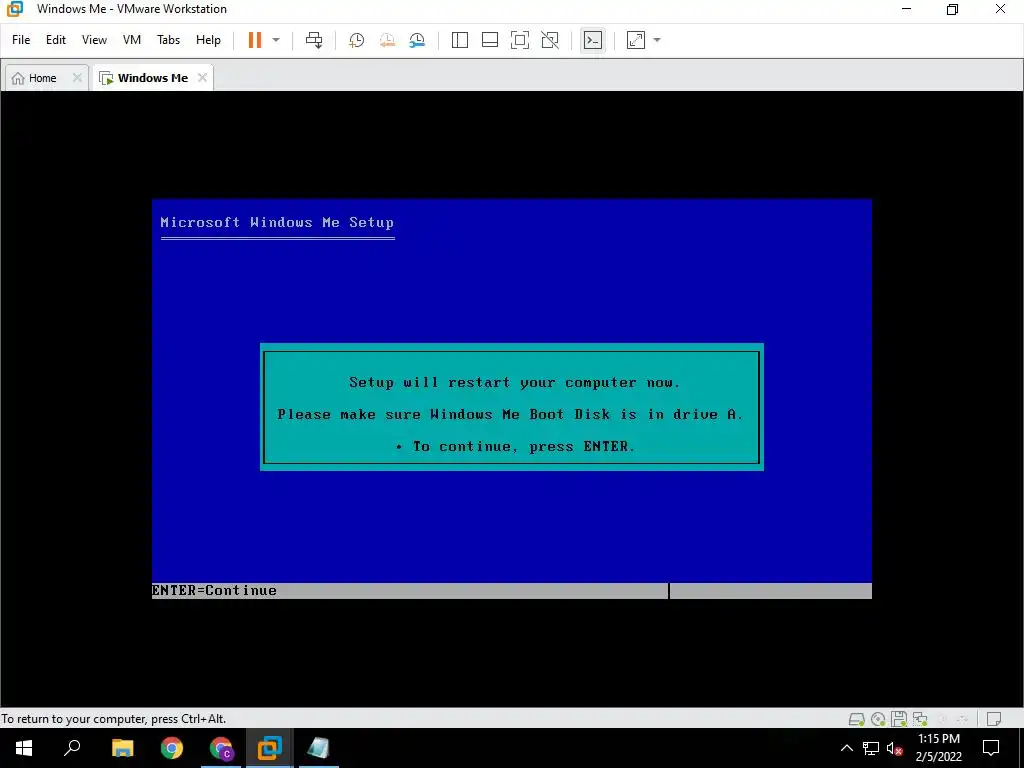Close the Home tab
This screenshot has width=1024, height=768.
point(77,78)
